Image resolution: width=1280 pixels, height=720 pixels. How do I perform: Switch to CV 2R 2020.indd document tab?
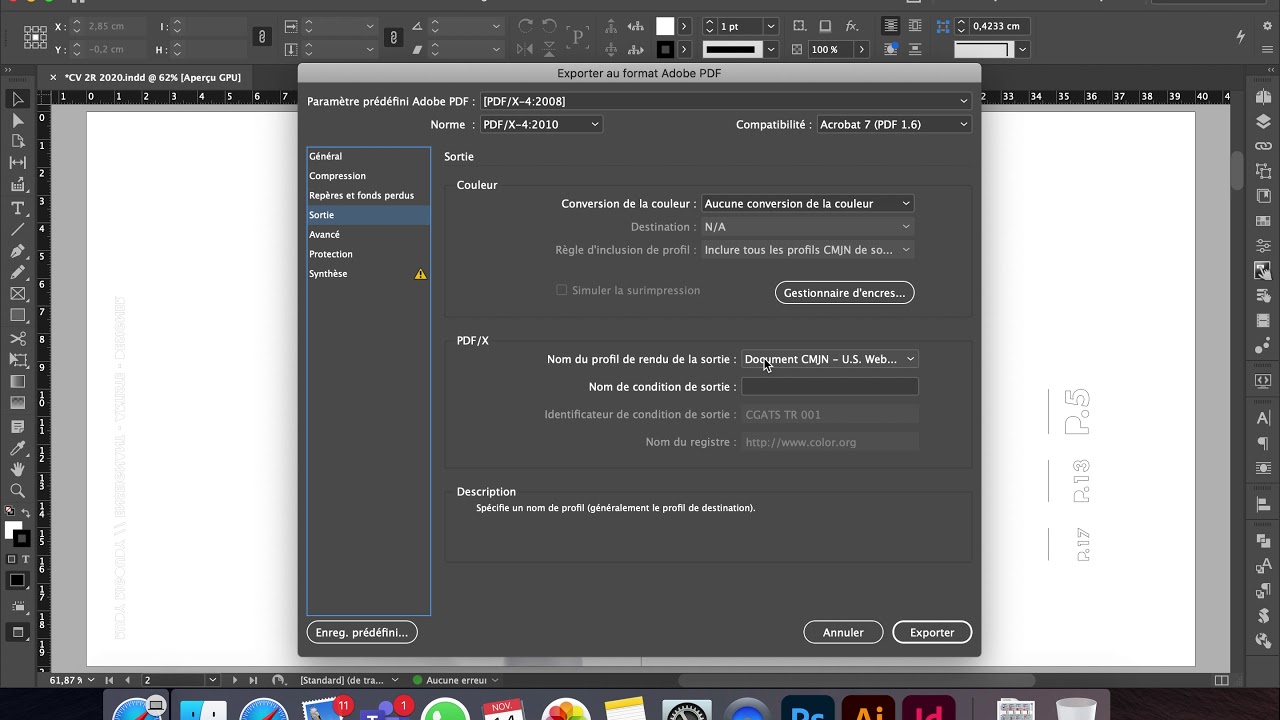pyautogui.click(x=152, y=77)
